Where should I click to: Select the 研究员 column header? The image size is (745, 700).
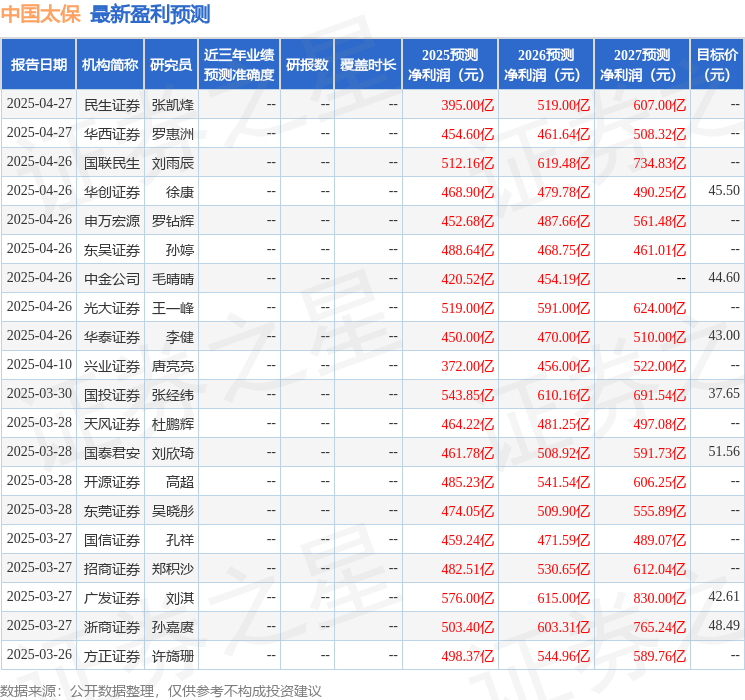[x=171, y=65]
